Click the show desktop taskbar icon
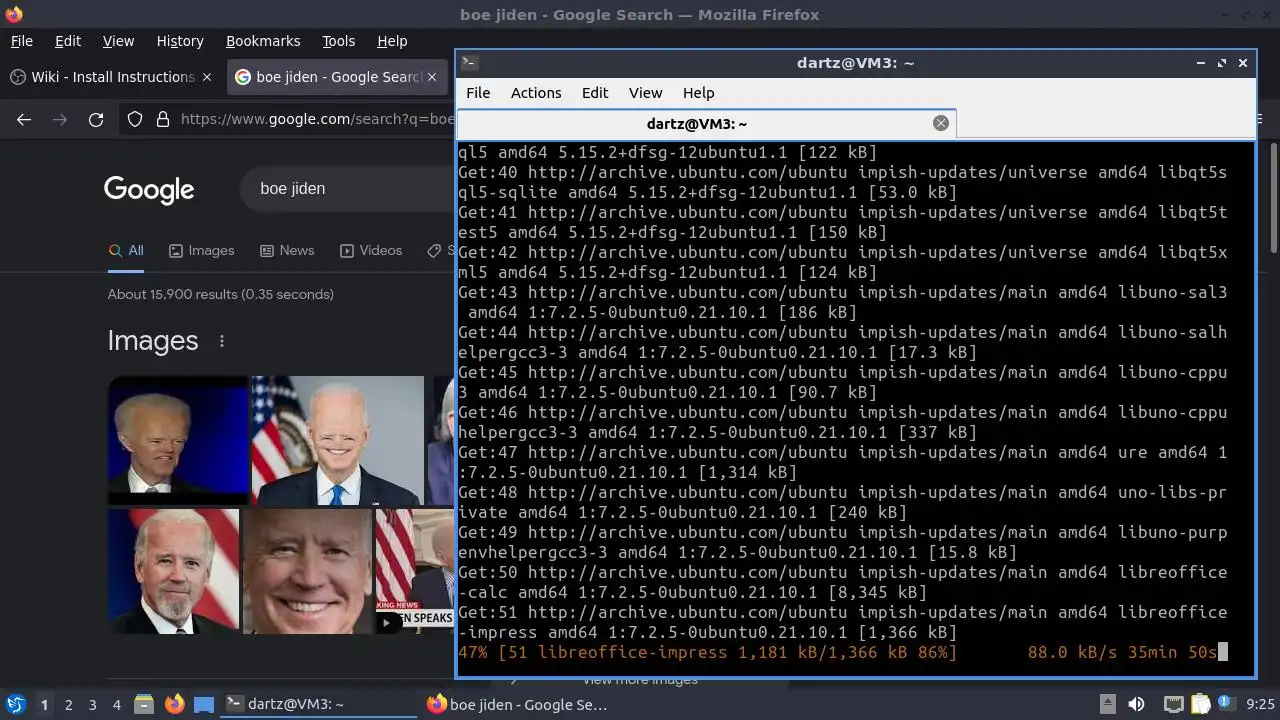Viewport: 1280px width, 720px height. 204,704
